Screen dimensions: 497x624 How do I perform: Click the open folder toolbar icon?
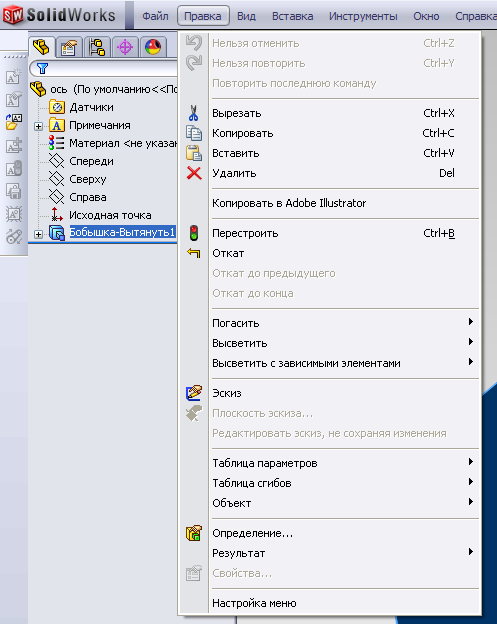pos(14,121)
